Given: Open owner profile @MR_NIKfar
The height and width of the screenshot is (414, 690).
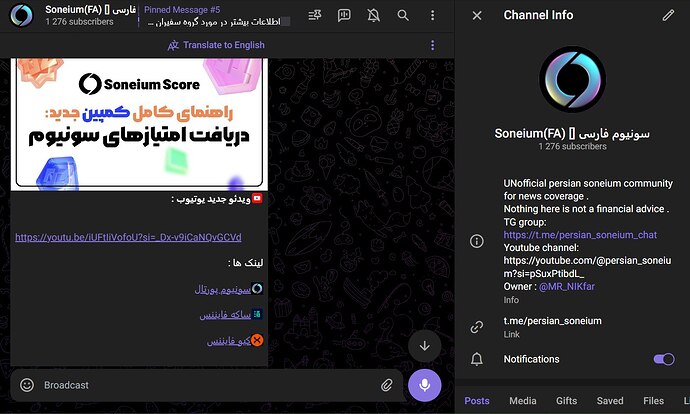Looking at the screenshot, I should (x=567, y=286).
